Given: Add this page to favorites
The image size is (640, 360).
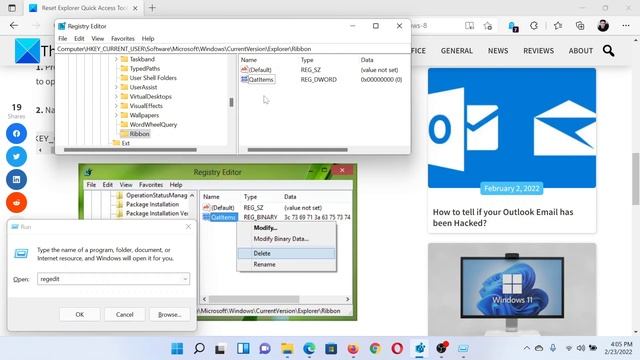Looking at the screenshot, I should [488, 26].
